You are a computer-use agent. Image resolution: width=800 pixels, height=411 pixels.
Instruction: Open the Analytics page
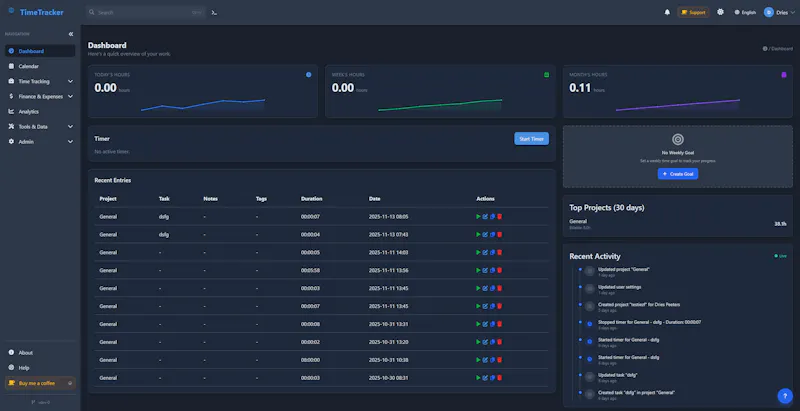(x=40, y=112)
